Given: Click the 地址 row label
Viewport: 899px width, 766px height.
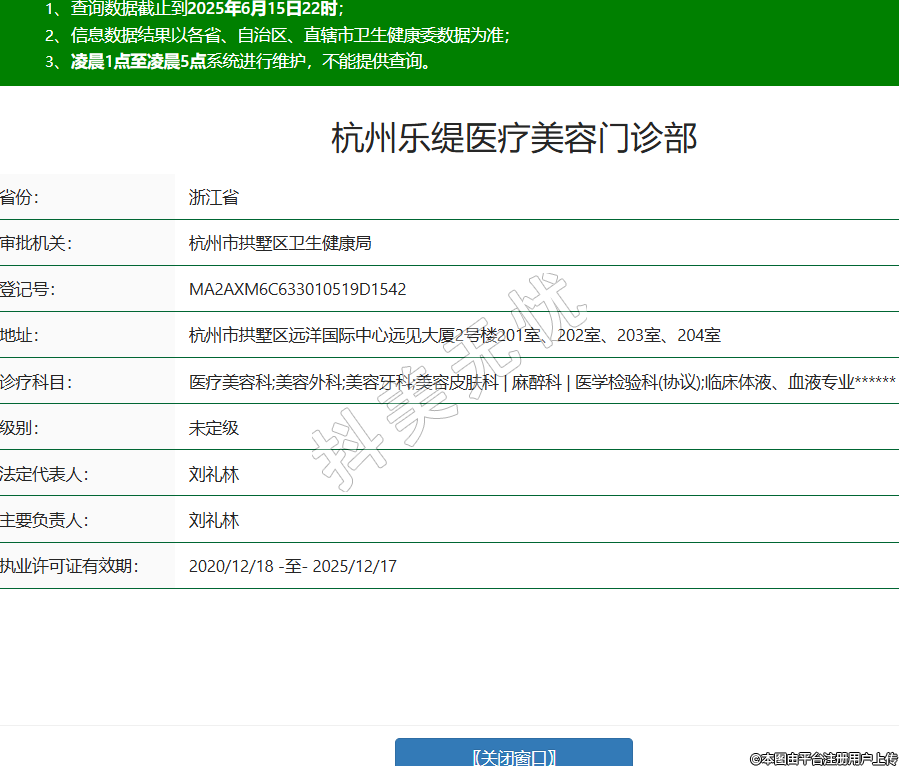Looking at the screenshot, I should [20, 336].
